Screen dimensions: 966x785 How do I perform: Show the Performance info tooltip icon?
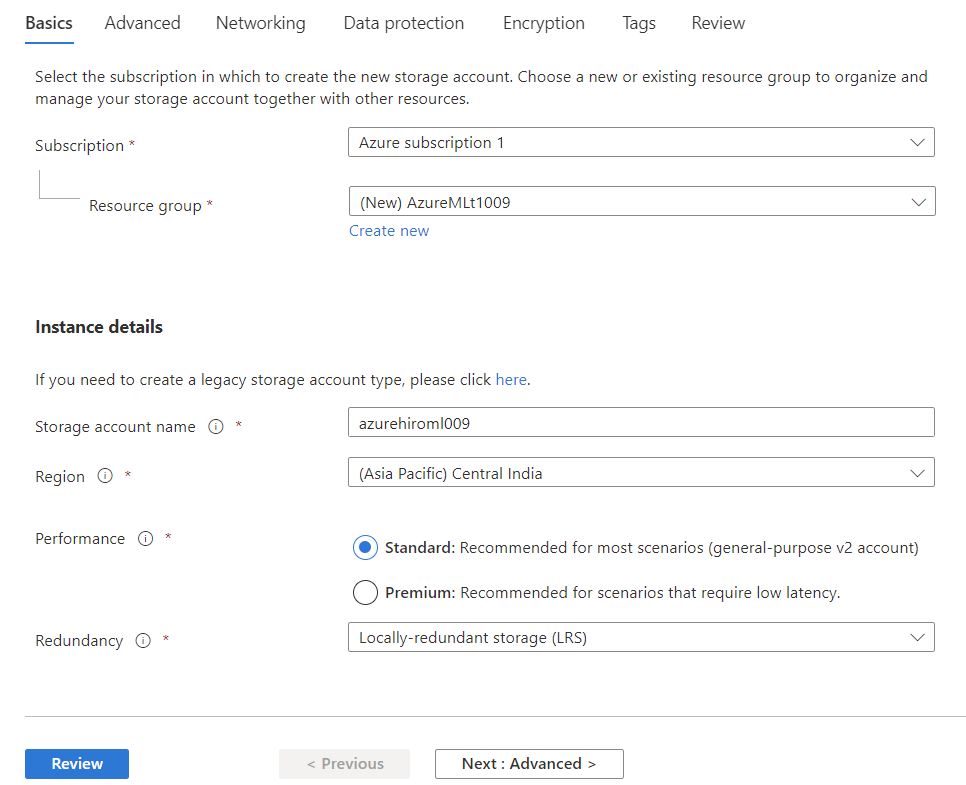pos(145,539)
